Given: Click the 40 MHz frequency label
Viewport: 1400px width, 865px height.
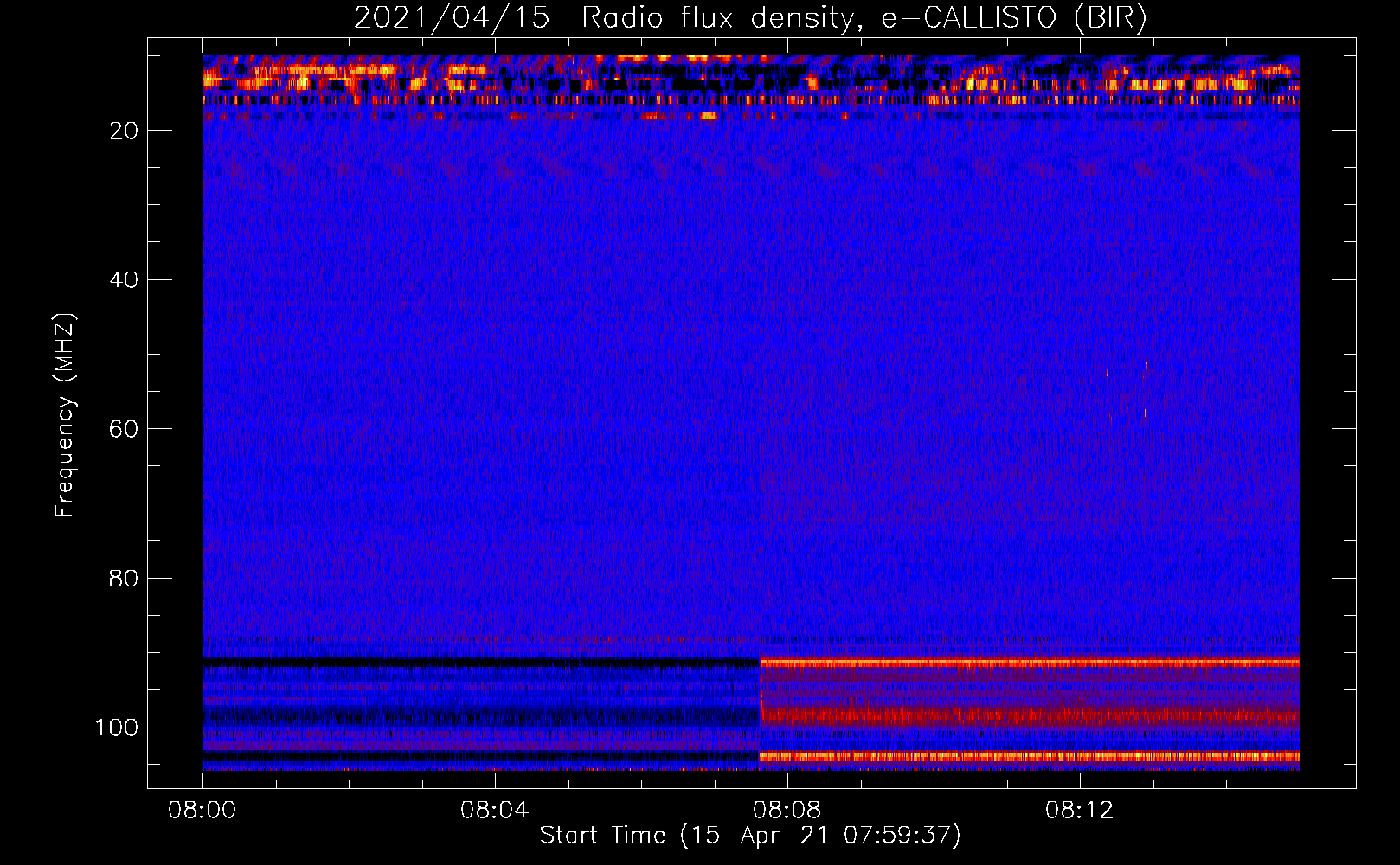Looking at the screenshot, I should (x=124, y=280).
